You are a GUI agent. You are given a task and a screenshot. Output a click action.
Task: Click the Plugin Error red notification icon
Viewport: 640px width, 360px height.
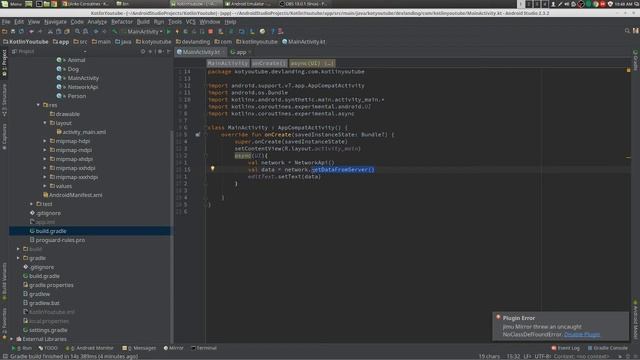498,317
